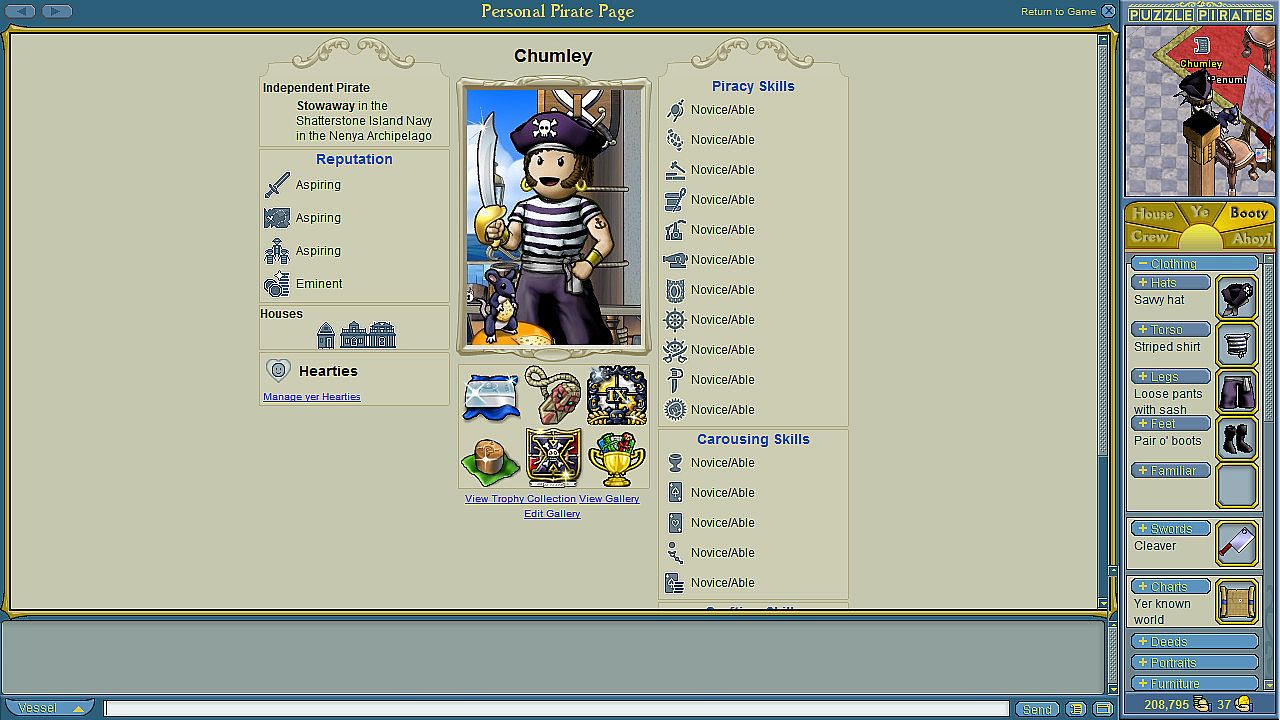
Task: Click the doubloons coin icon
Action: (x=1243, y=705)
